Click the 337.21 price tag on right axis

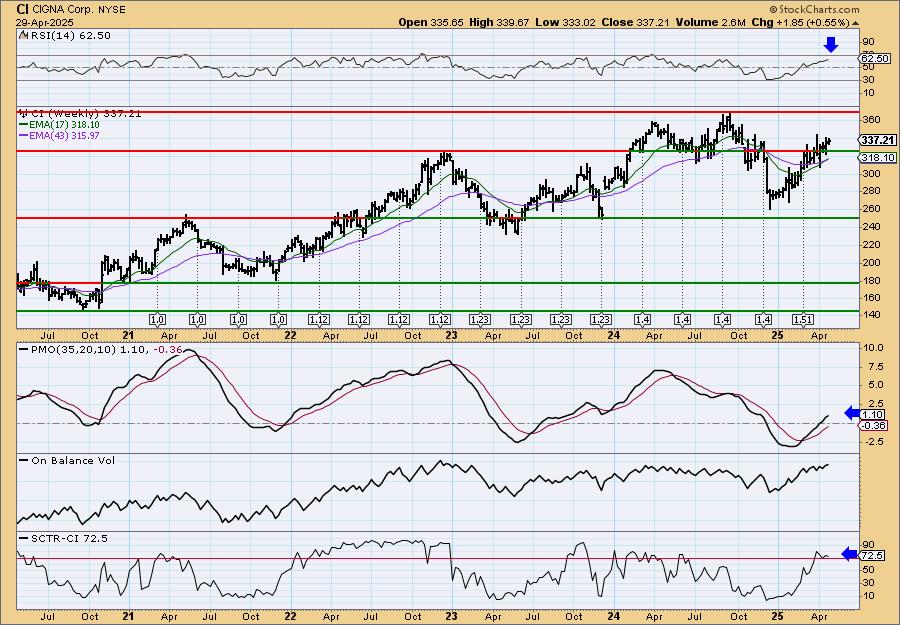tap(878, 140)
